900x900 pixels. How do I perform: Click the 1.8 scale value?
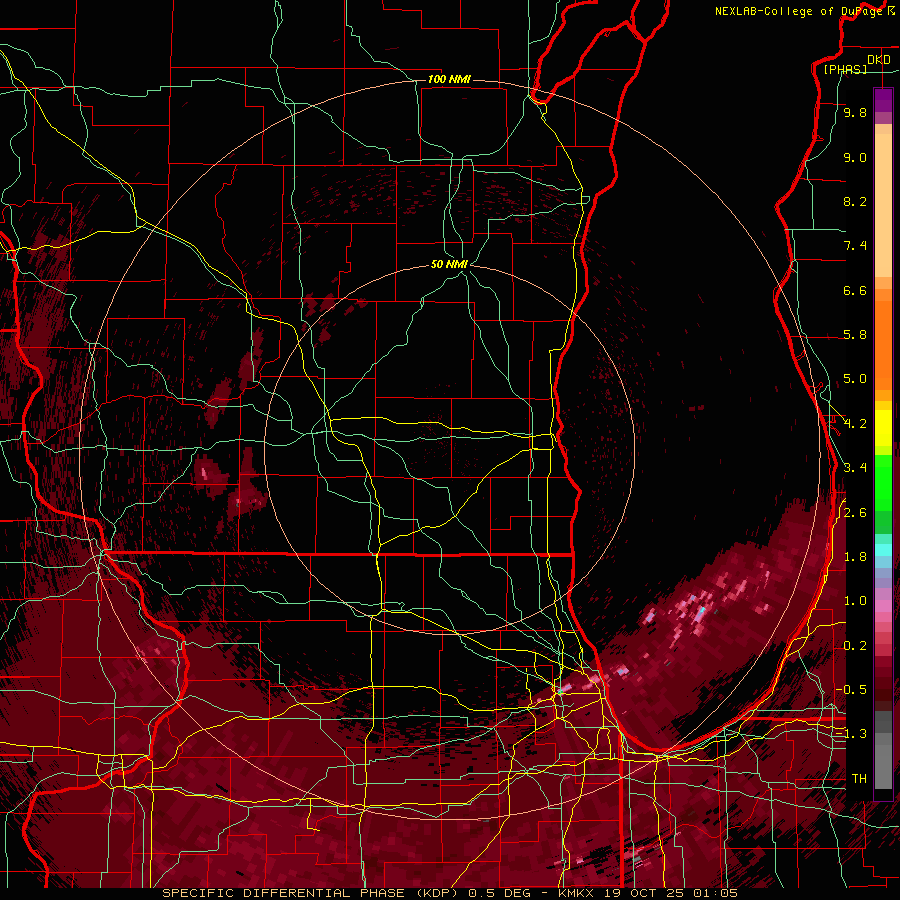[855, 557]
